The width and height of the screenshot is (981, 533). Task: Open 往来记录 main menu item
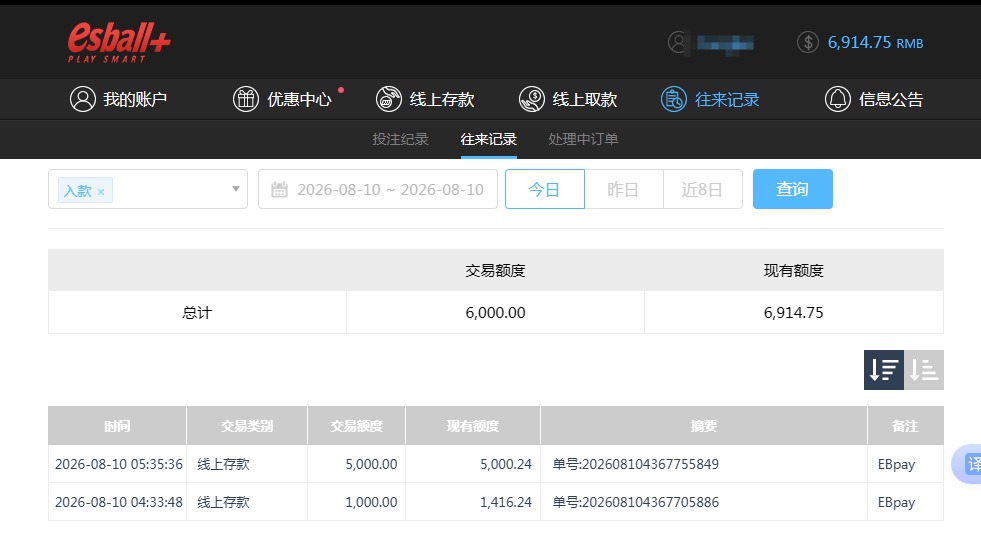click(x=710, y=99)
